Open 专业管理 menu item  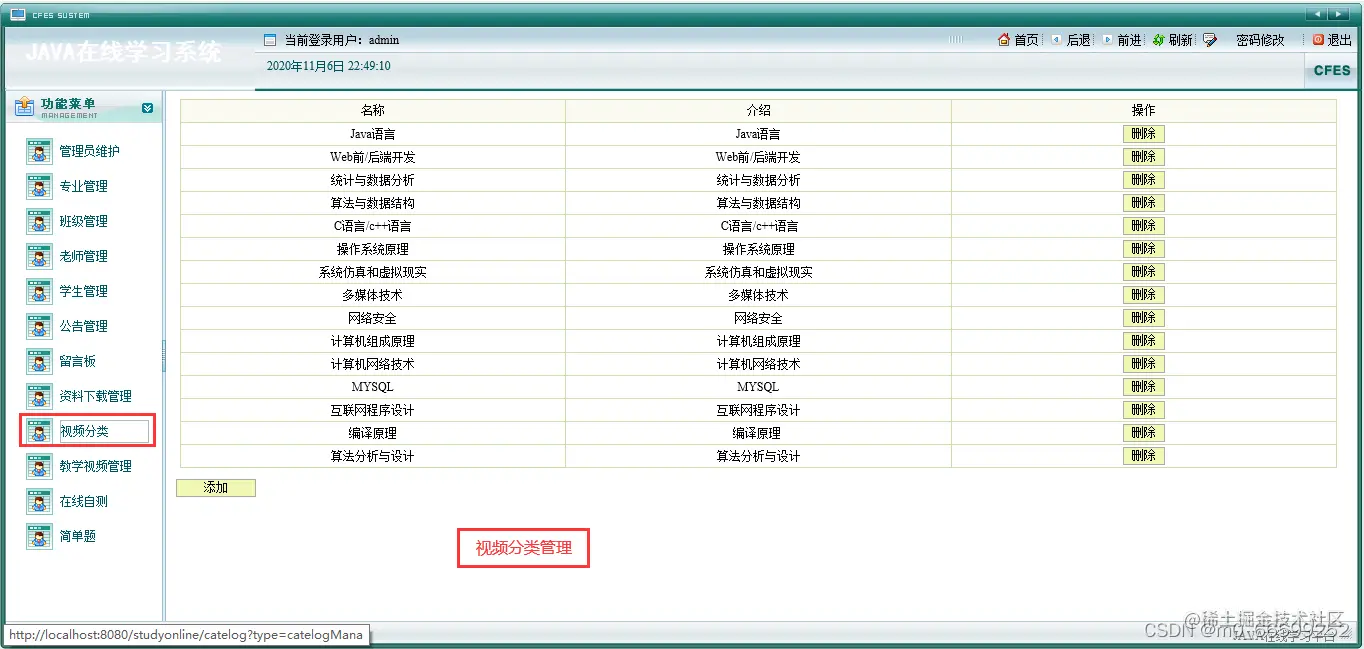84,186
